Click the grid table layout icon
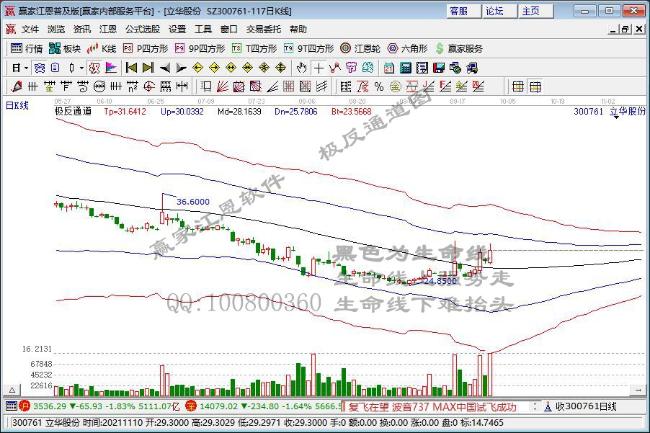This screenshot has width=650, height=433. tap(518, 87)
